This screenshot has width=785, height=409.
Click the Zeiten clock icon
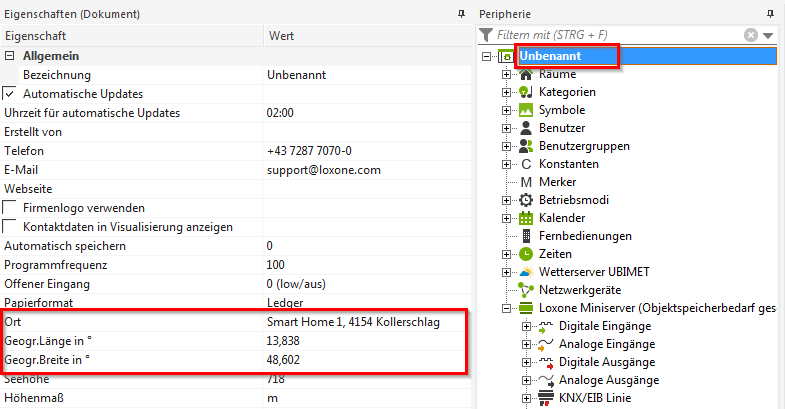coord(526,254)
